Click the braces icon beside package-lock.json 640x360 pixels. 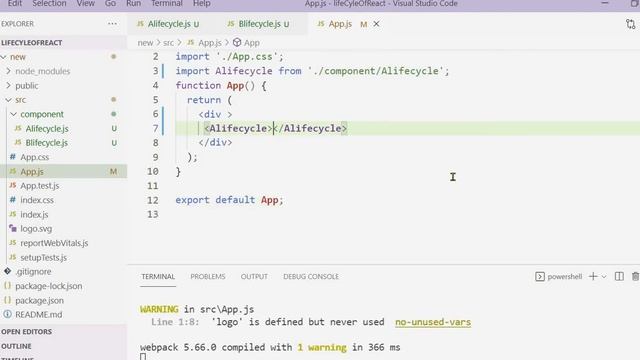click(7, 286)
